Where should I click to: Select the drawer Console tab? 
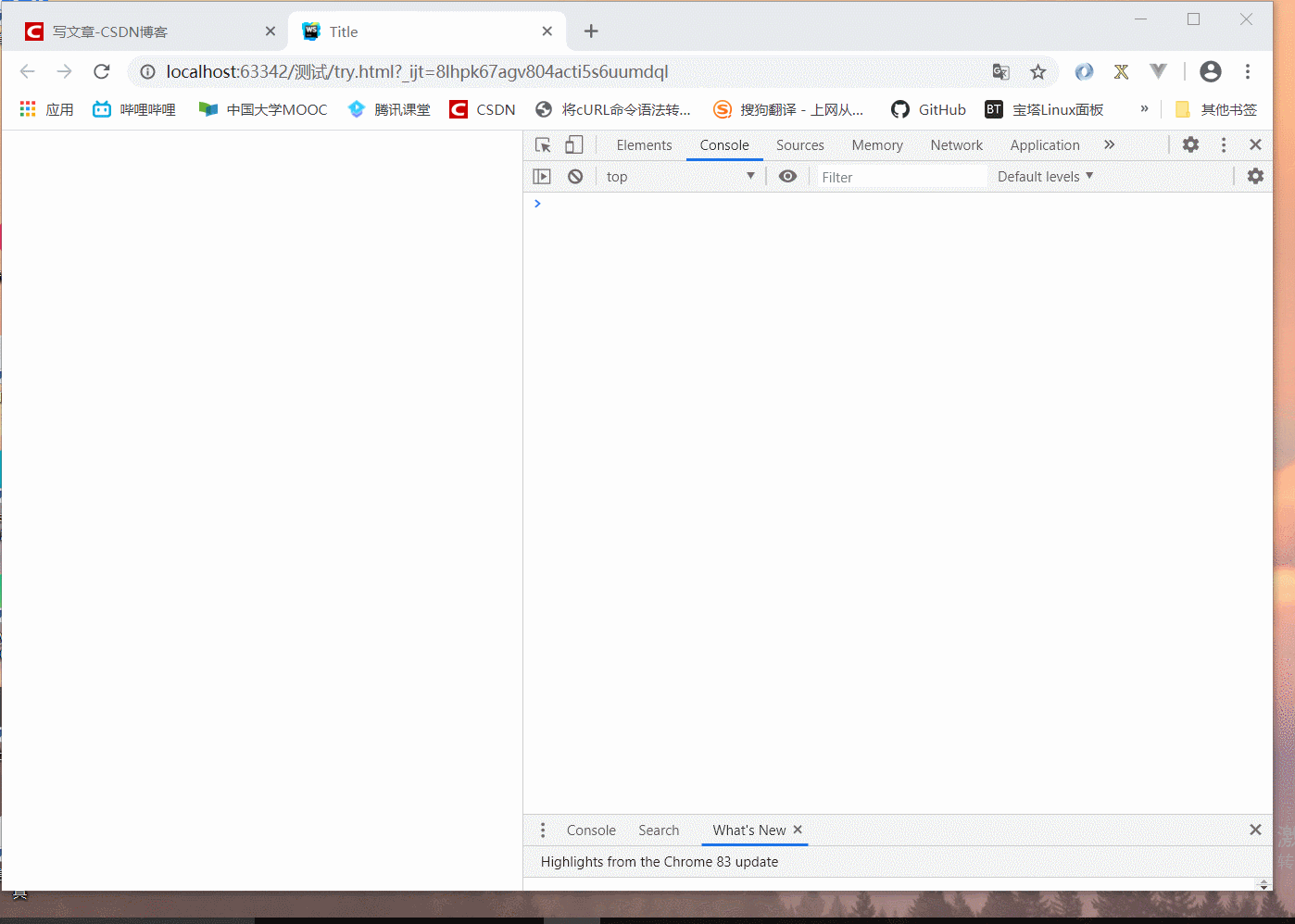pos(591,830)
